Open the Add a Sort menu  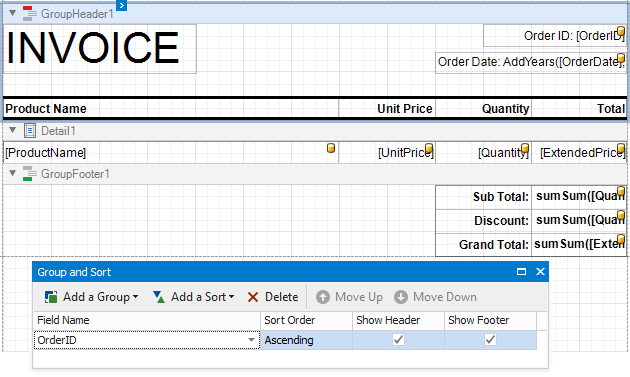(x=193, y=297)
